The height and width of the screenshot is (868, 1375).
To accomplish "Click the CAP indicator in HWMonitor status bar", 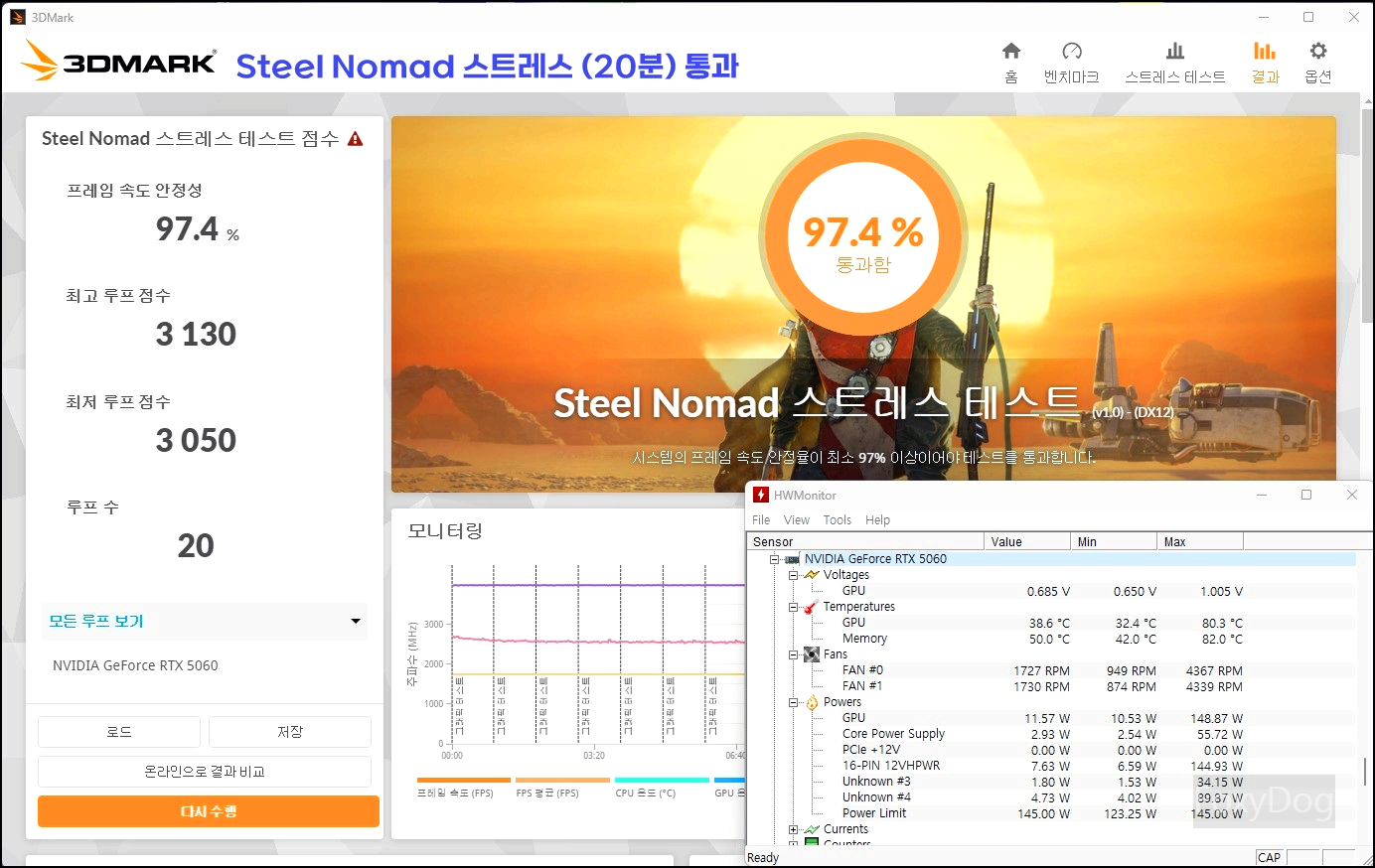I will pos(1269,858).
